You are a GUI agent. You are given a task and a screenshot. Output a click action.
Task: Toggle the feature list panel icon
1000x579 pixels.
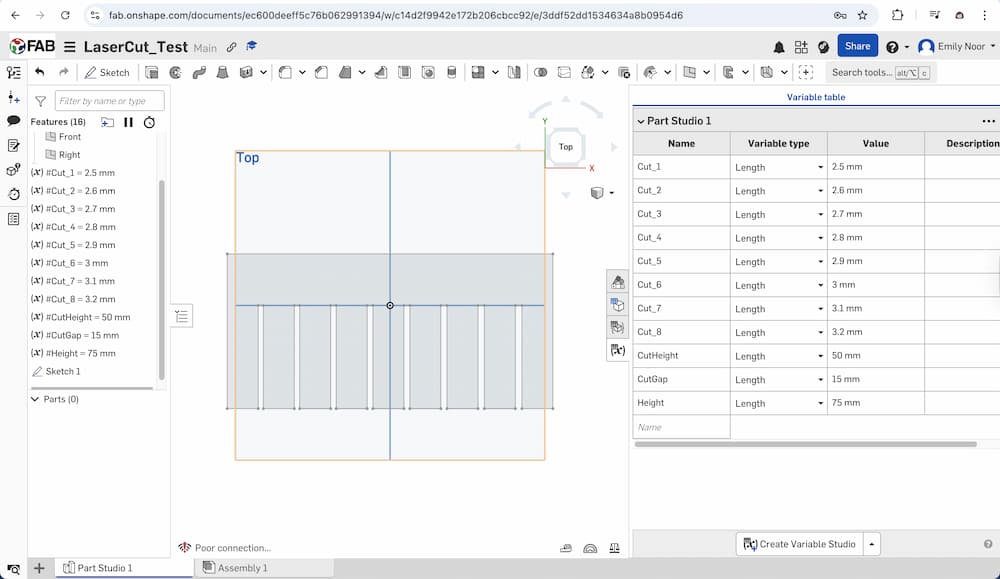[x=13, y=72]
